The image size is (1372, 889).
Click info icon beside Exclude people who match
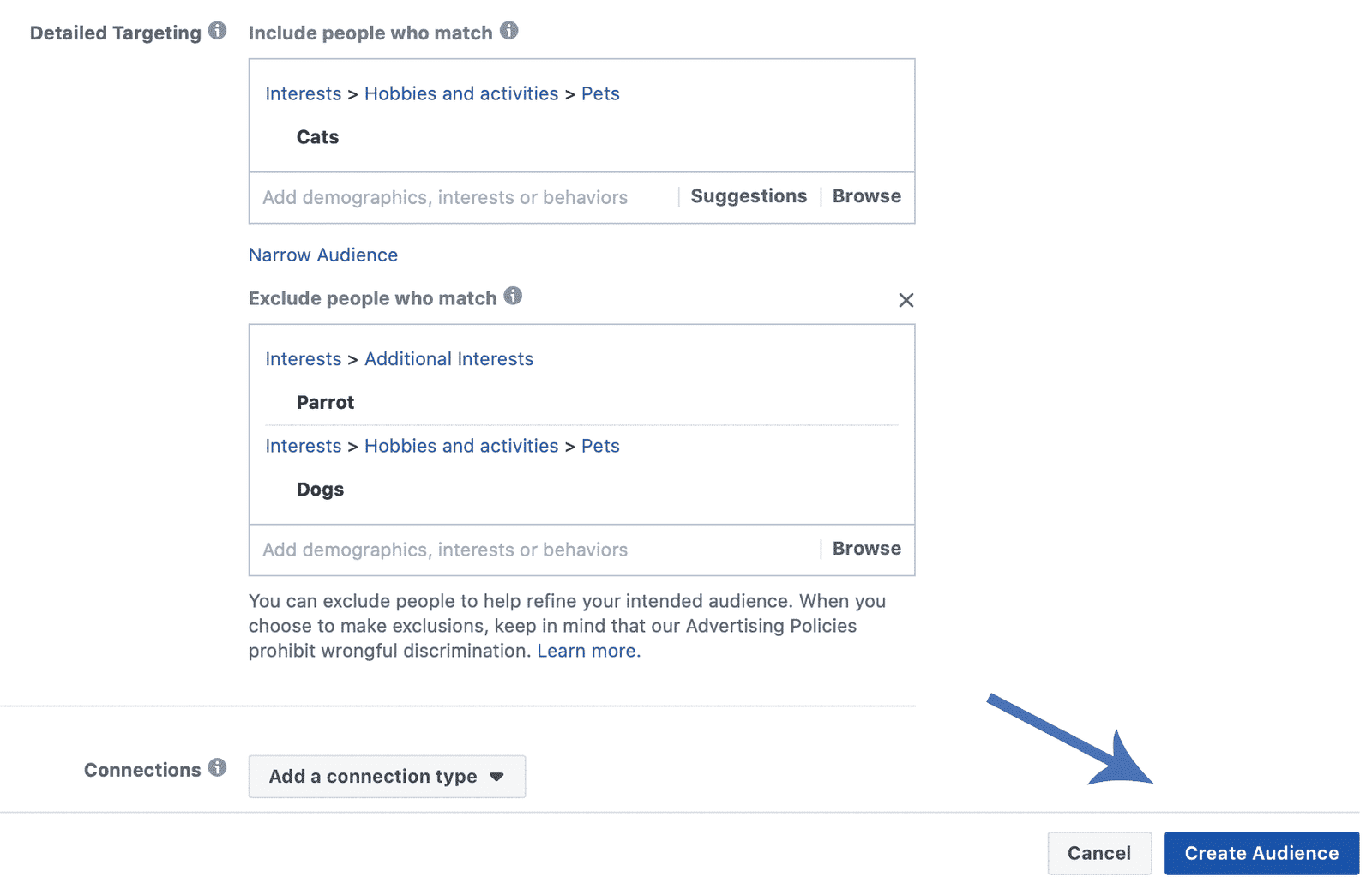point(513,296)
